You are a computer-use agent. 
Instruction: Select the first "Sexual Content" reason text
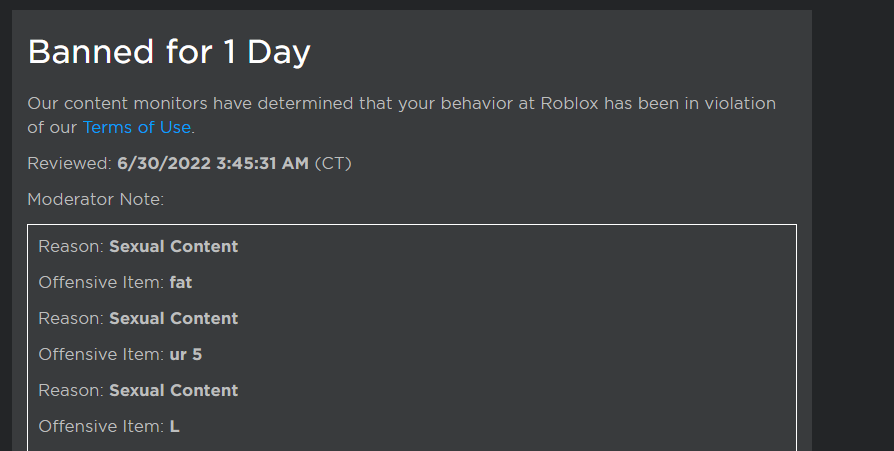173,246
